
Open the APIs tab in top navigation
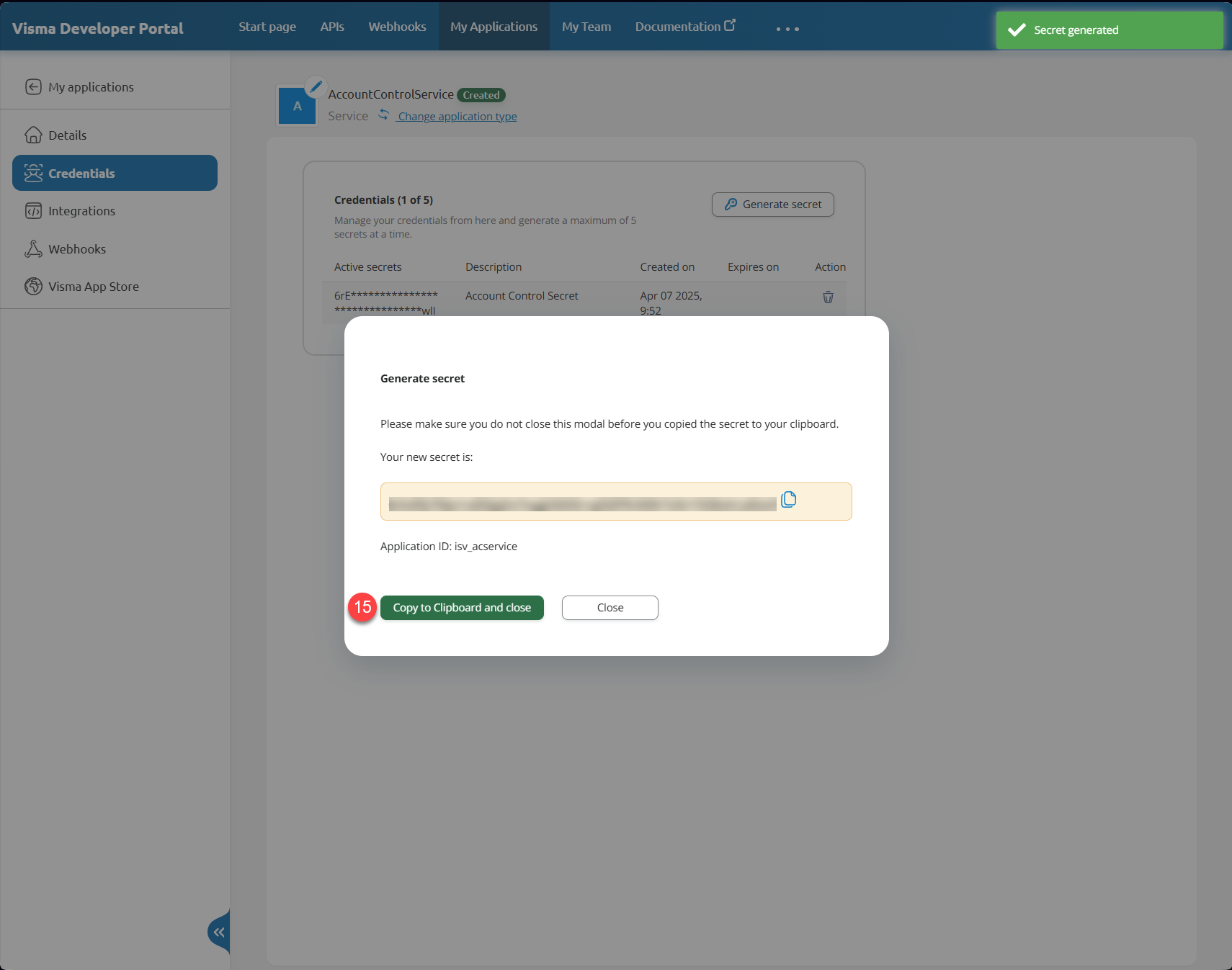(x=332, y=27)
